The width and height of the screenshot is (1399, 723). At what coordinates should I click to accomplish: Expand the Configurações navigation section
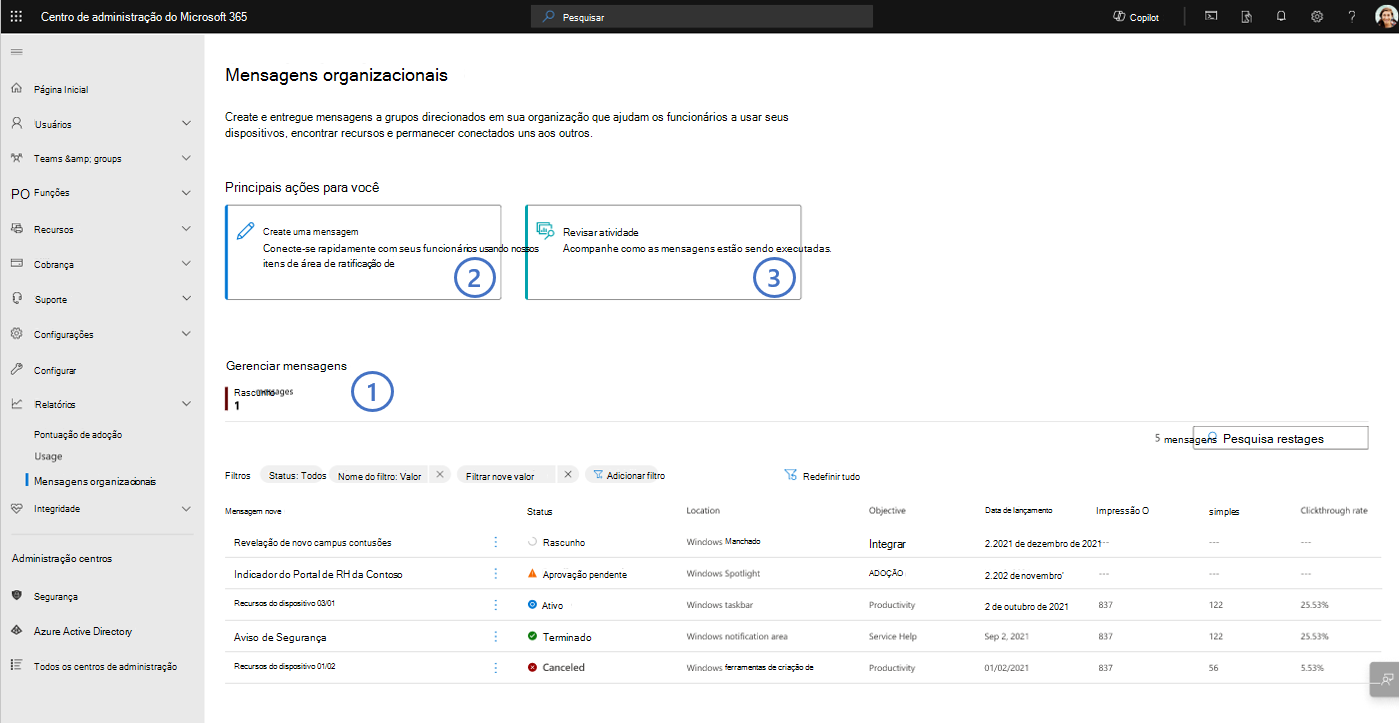pos(186,334)
